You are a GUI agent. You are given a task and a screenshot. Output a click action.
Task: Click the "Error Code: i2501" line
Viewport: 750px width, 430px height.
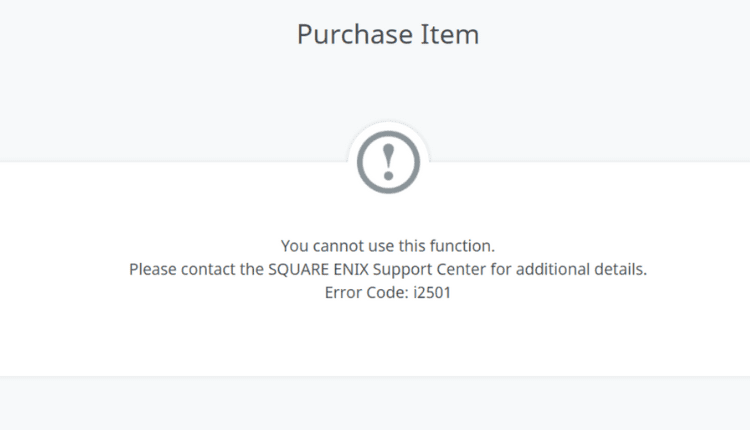pyautogui.click(x=388, y=295)
